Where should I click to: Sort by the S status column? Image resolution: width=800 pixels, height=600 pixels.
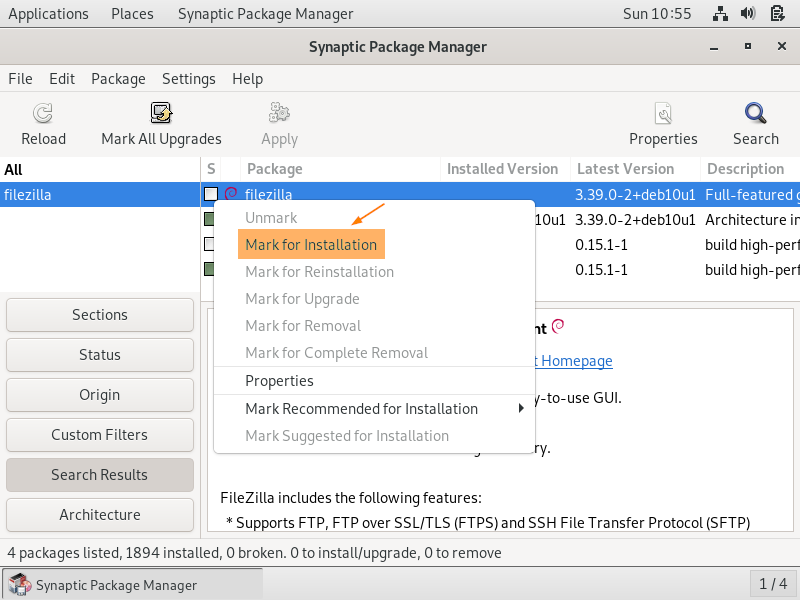[x=211, y=169]
